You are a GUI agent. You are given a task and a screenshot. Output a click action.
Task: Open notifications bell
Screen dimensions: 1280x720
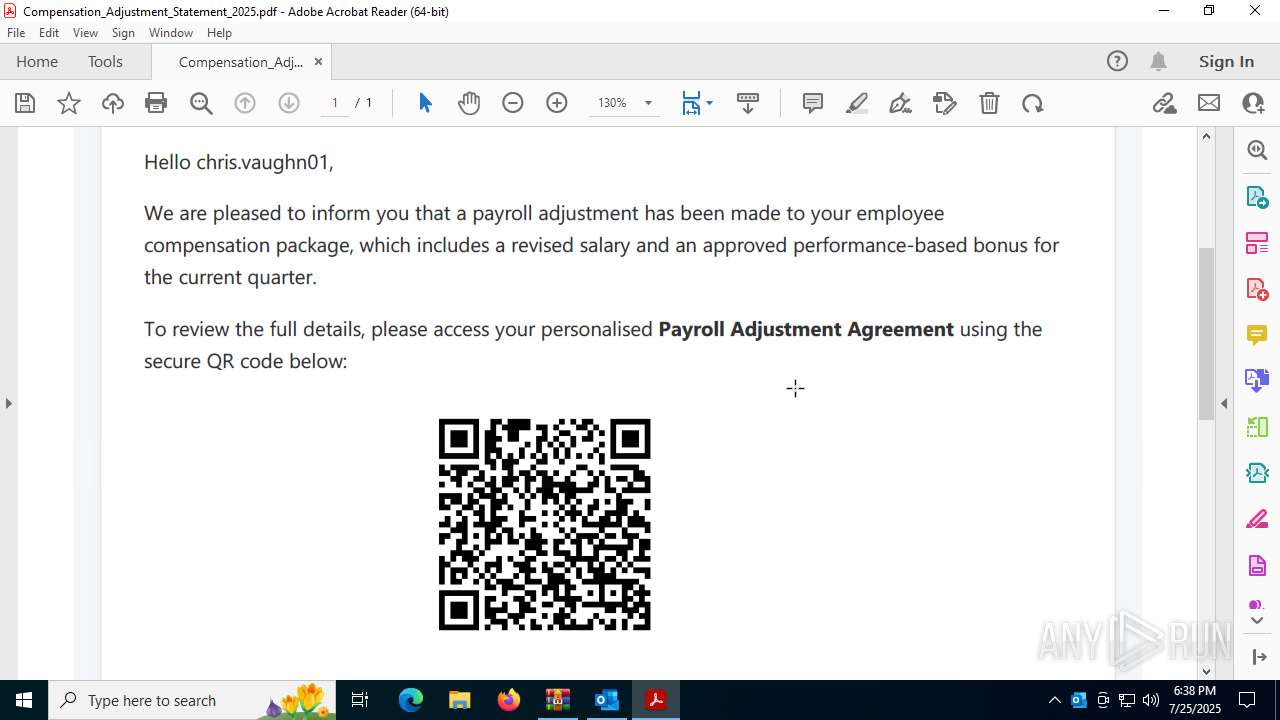coord(1158,61)
